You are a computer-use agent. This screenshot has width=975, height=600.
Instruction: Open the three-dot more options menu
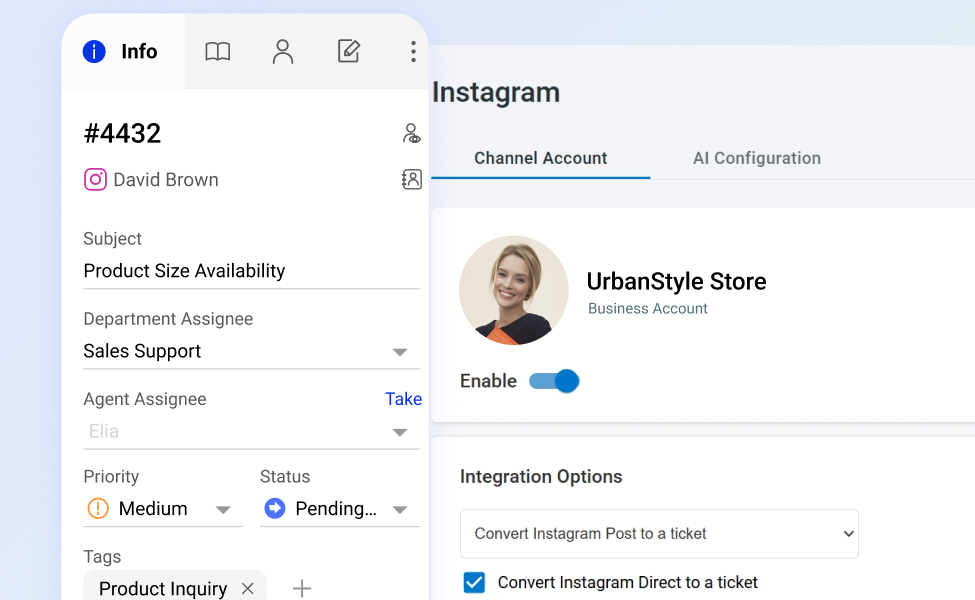(413, 52)
